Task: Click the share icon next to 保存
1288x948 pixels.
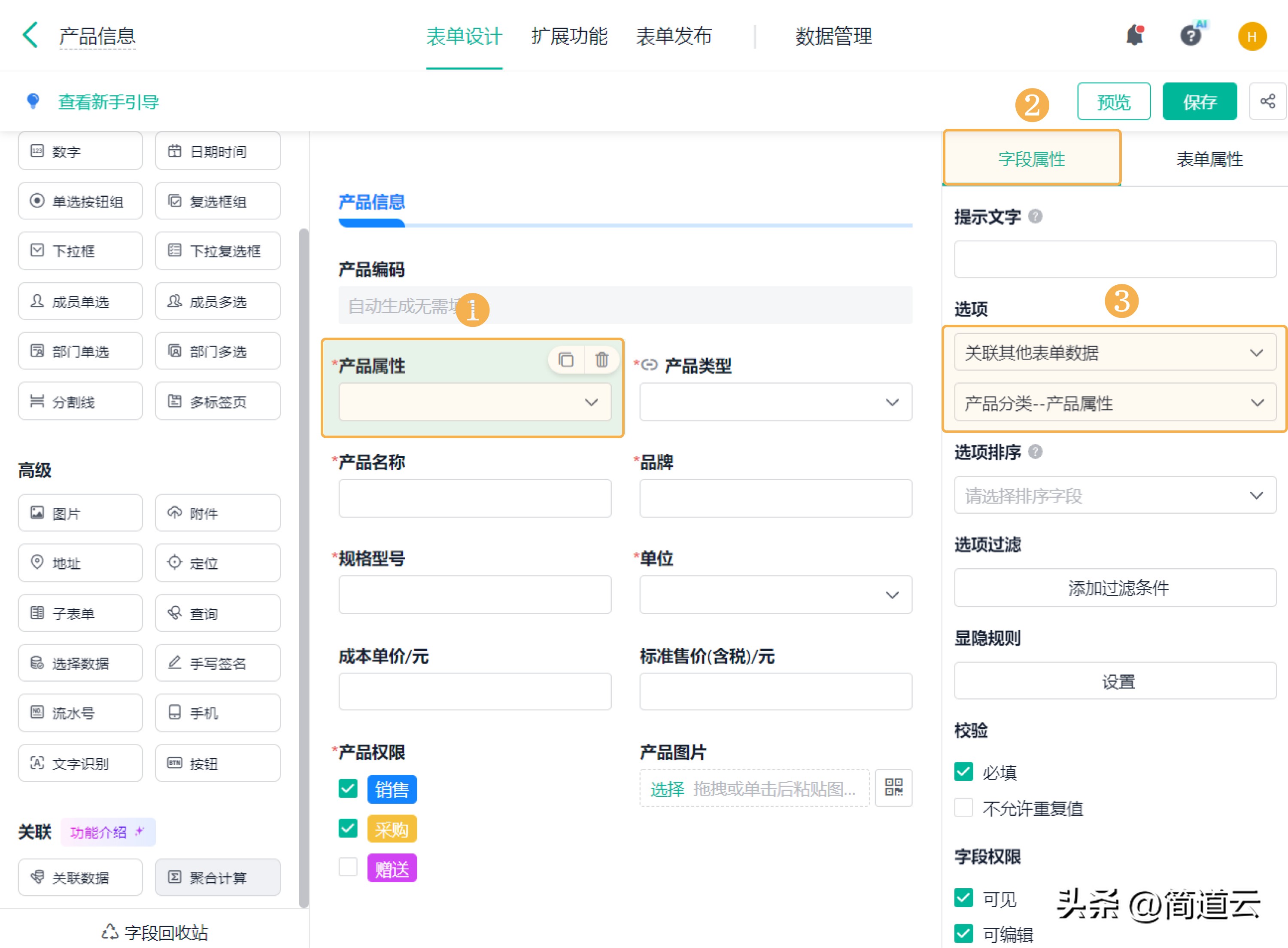Action: click(x=1267, y=101)
